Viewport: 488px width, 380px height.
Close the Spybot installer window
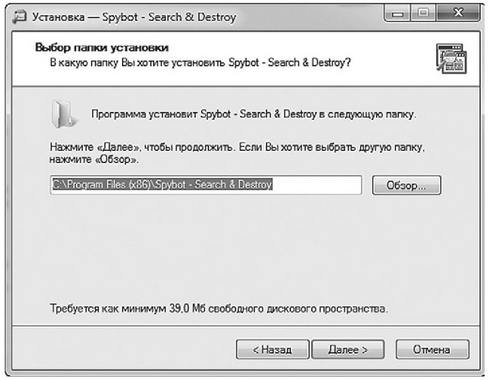click(458, 13)
